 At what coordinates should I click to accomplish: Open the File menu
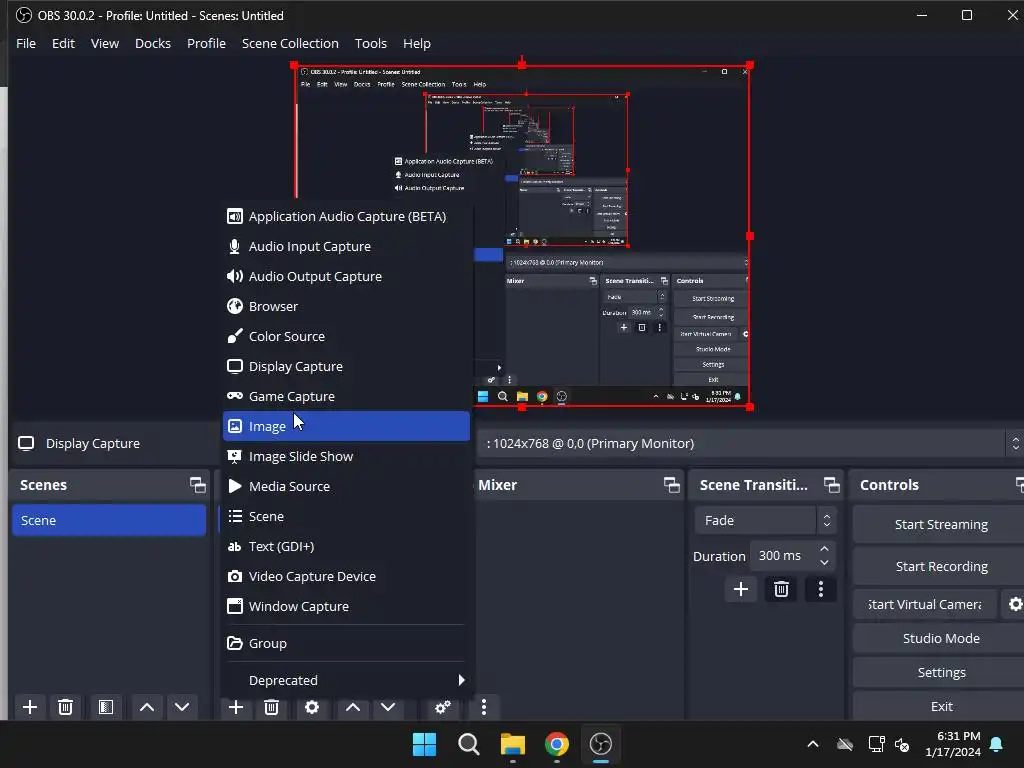(26, 44)
